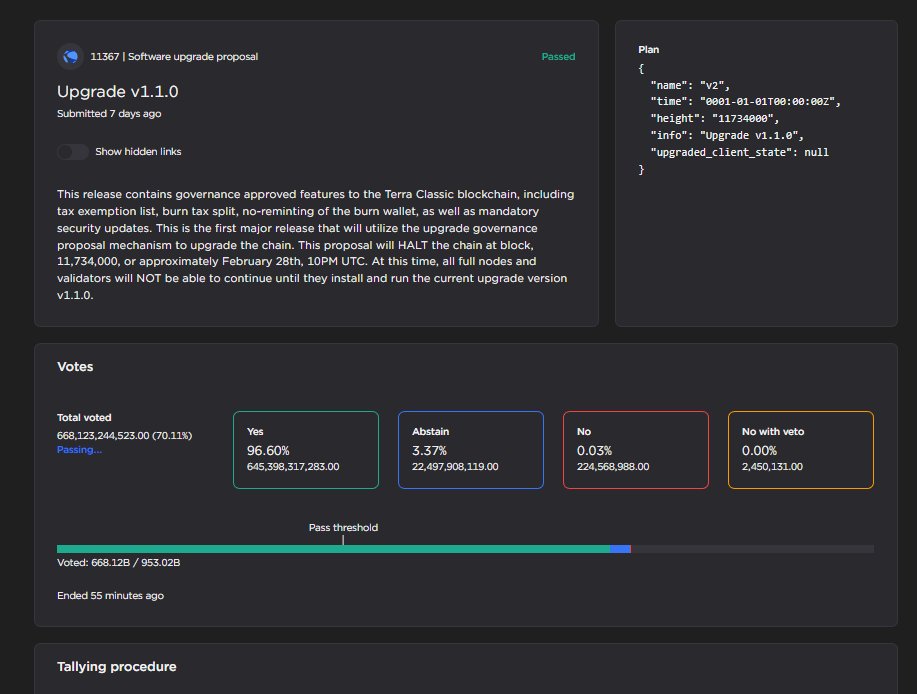
Task: Click the proposal description paragraph
Action: [x=316, y=244]
